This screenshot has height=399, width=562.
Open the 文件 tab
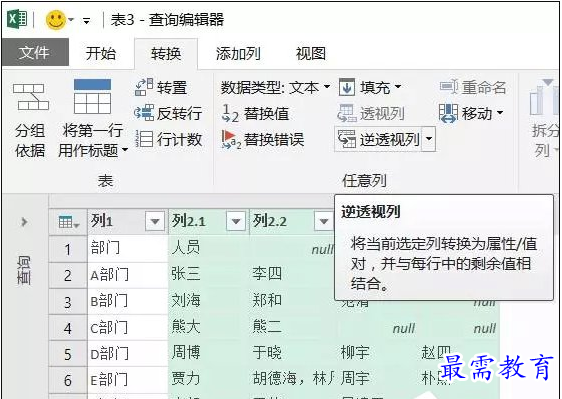(35, 52)
